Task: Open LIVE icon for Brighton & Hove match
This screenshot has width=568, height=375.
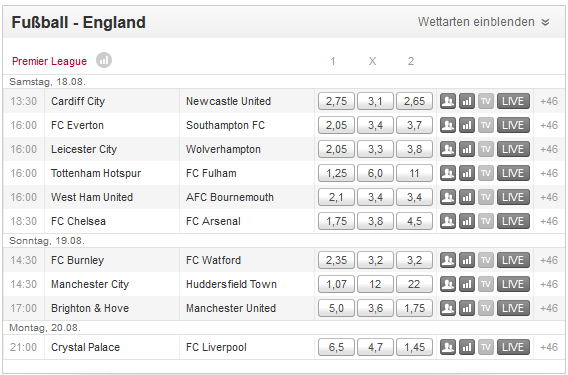Action: (x=513, y=308)
